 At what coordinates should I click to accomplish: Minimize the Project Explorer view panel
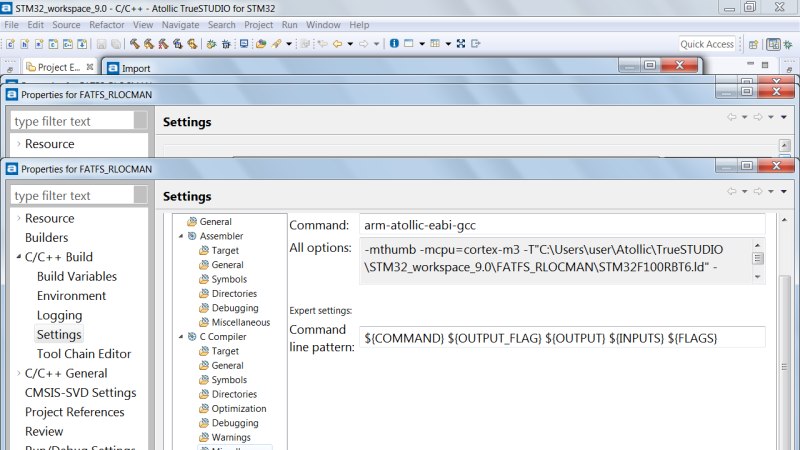750,64
